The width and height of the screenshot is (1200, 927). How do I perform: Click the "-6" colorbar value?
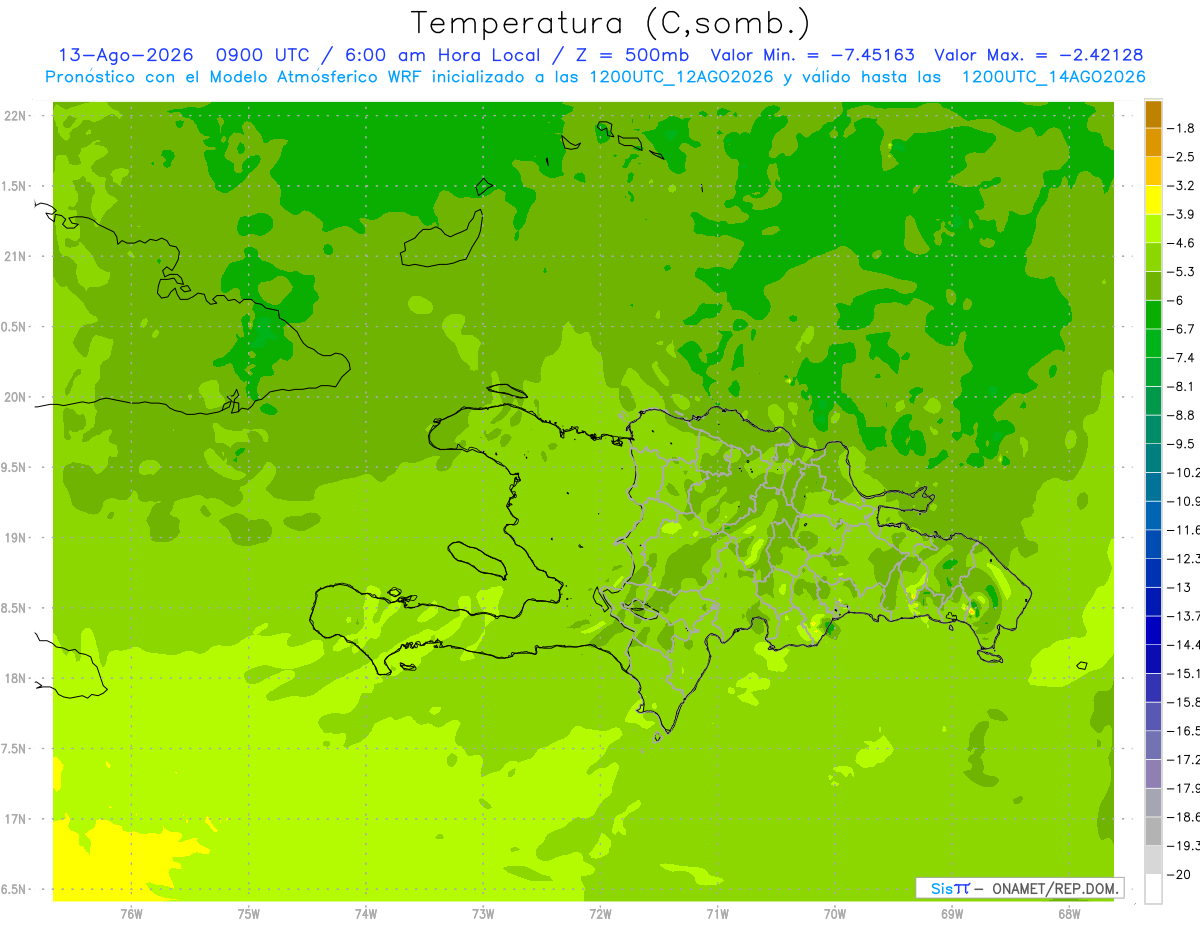click(x=1178, y=300)
